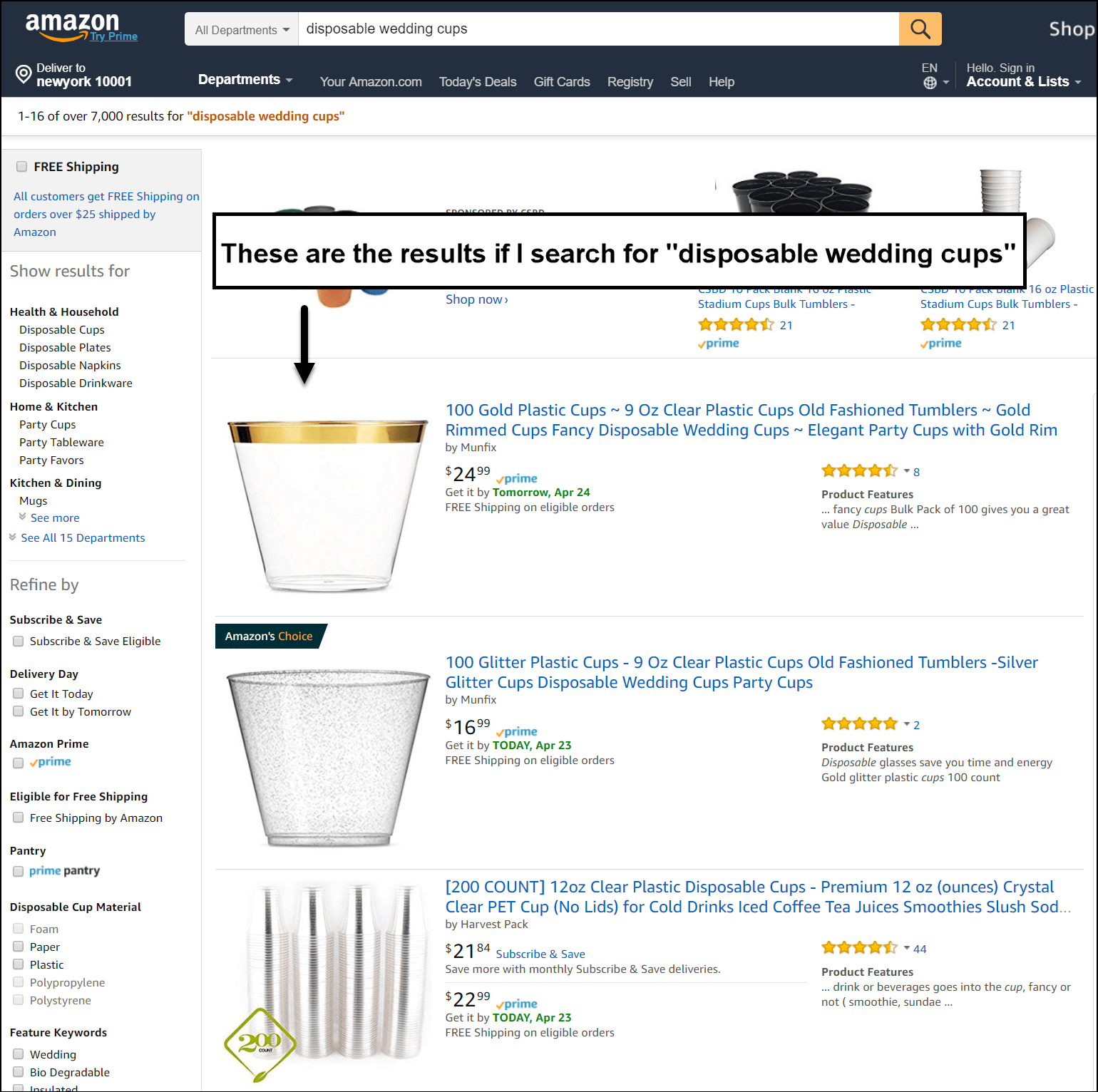Open the gold cup star rating
The image size is (1098, 1092).
click(860, 471)
